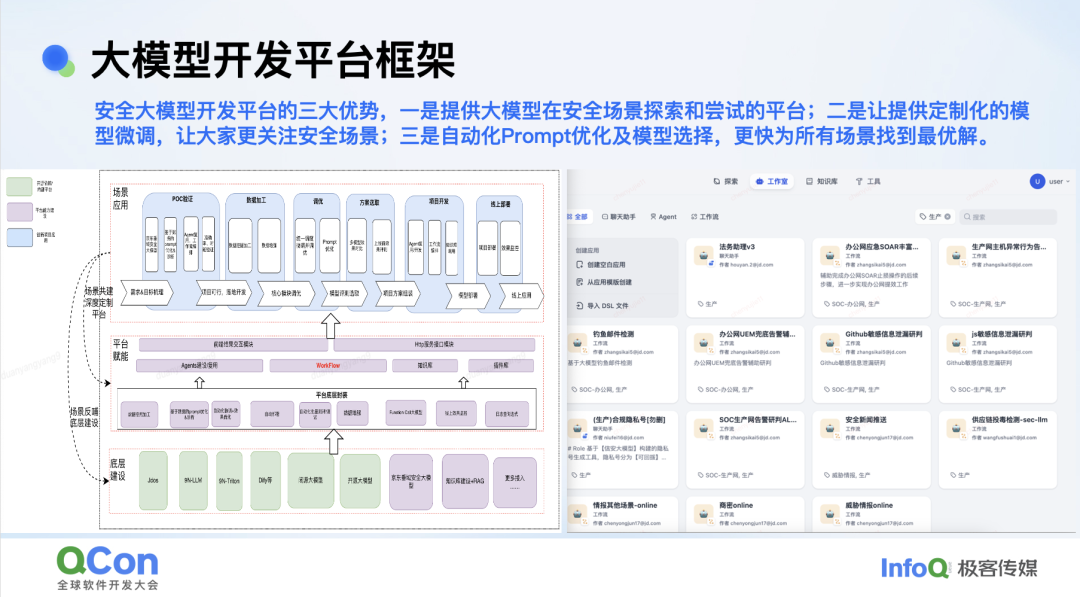1080x597 pixels.
Task: Click 从应用模板创建 option
Action: (x=603, y=282)
